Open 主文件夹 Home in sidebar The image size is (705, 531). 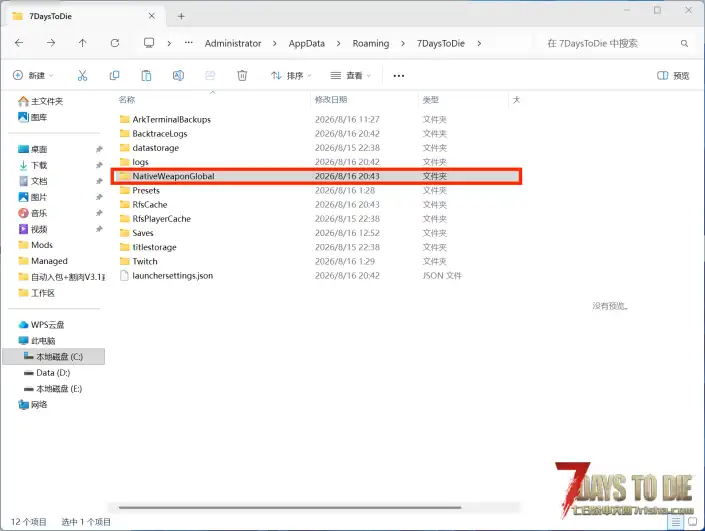point(40,102)
